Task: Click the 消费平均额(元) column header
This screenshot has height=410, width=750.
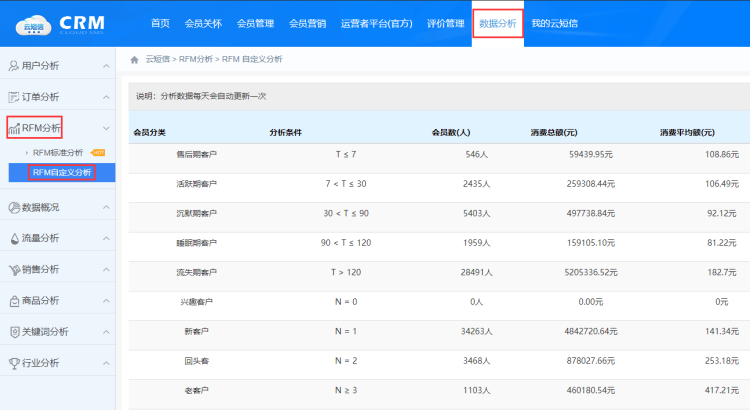Action: click(x=687, y=133)
